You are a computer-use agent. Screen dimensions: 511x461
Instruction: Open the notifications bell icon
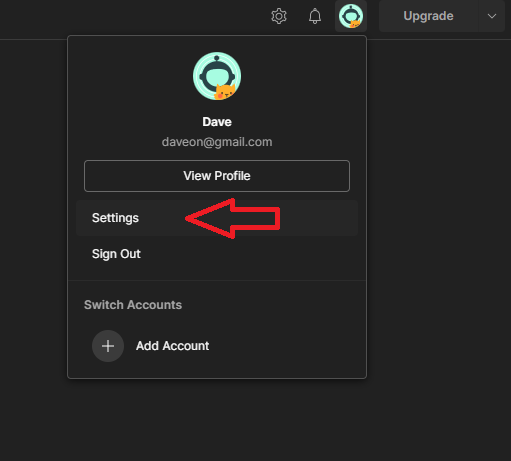tap(315, 16)
